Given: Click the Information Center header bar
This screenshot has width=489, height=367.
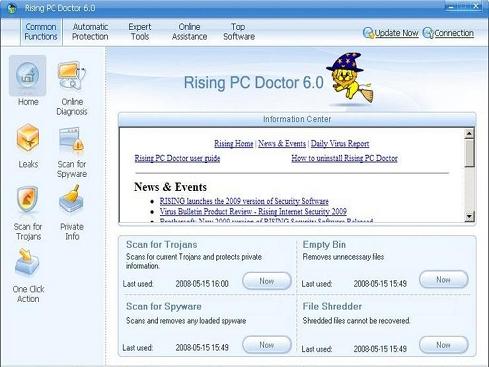Looking at the screenshot, I should click(297, 119).
